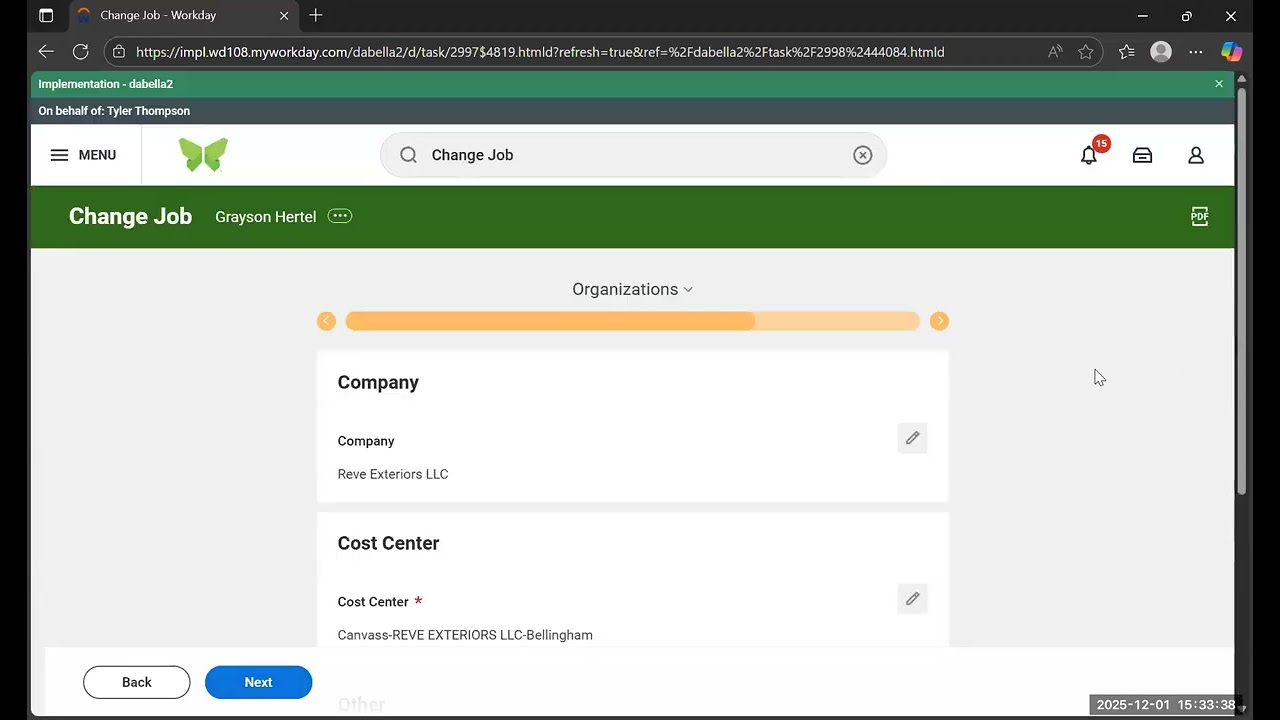Open browser settings and more menu
Screen dimensions: 1280x720
[1196, 52]
